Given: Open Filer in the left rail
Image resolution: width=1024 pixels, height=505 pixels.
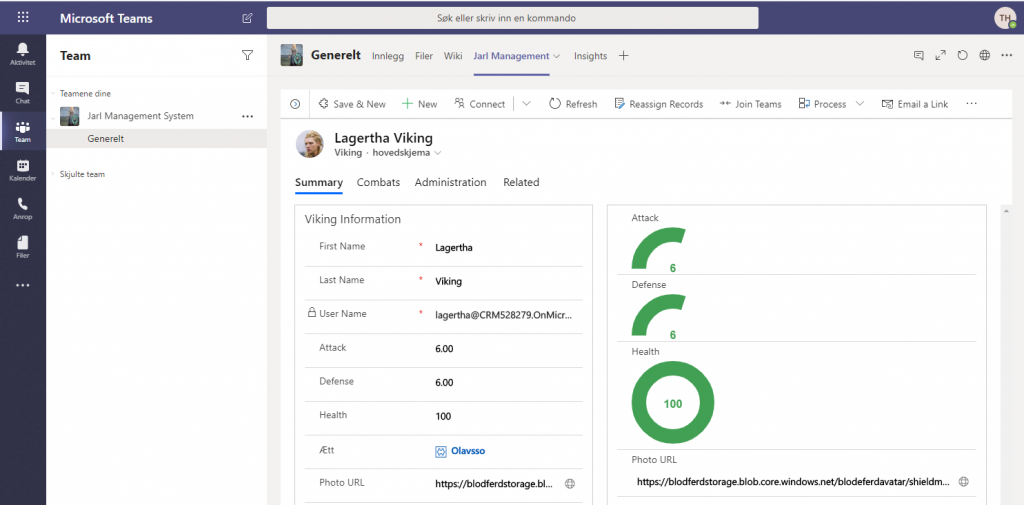Looking at the screenshot, I should (x=23, y=247).
